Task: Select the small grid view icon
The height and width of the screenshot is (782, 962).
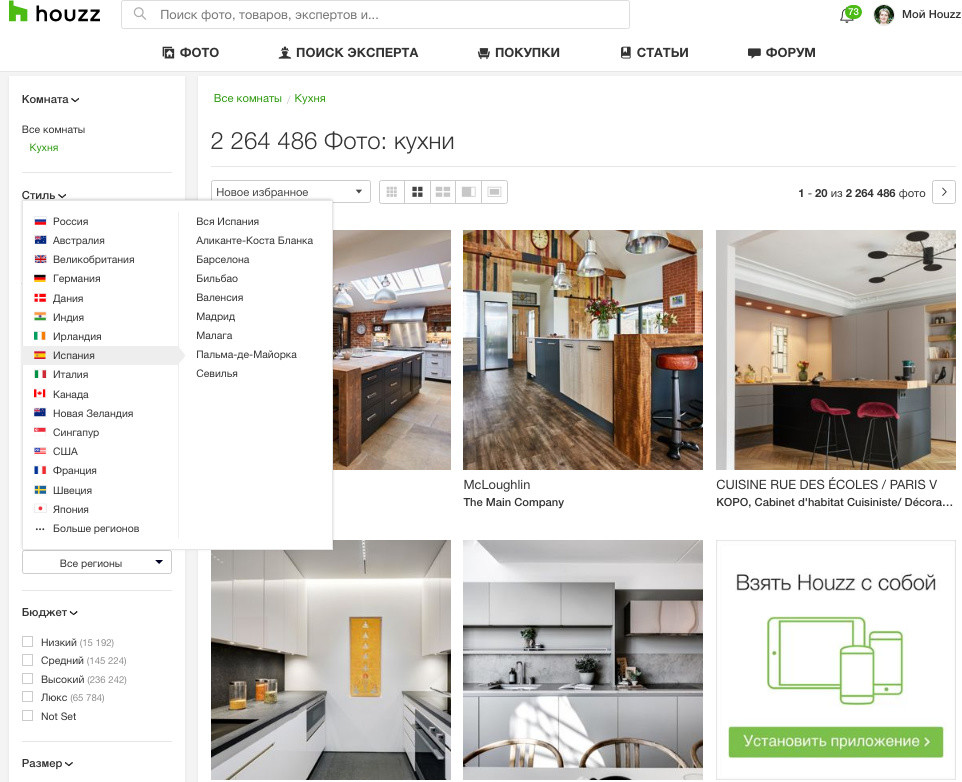Action: 391,191
